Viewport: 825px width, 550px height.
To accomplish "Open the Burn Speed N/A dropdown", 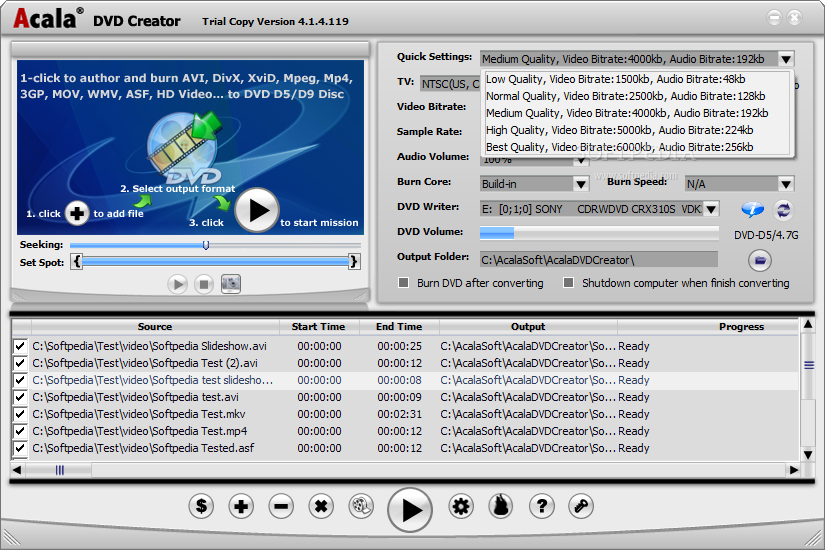I will [x=786, y=184].
